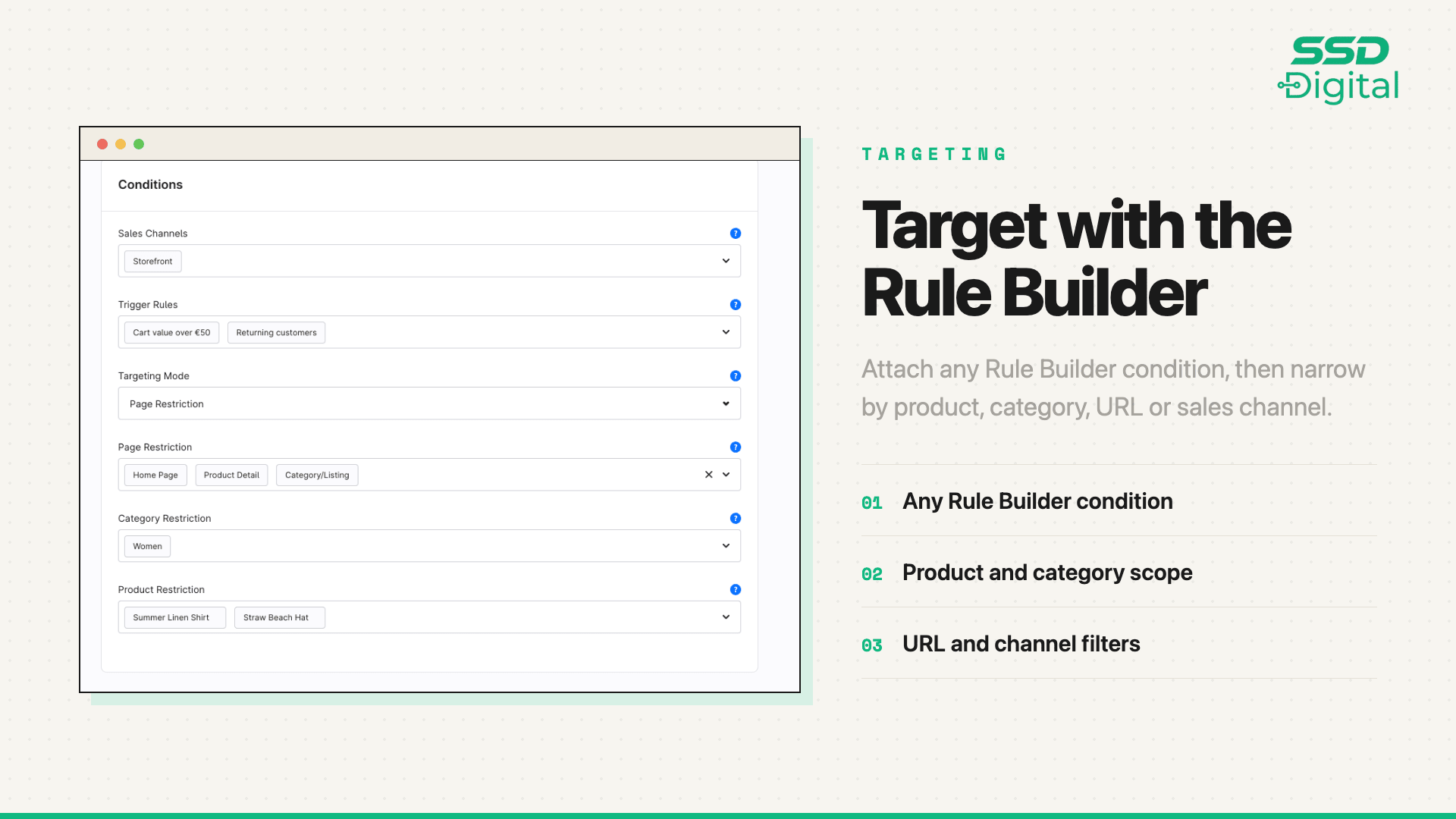Click the Trigger Rules help icon

(x=735, y=305)
